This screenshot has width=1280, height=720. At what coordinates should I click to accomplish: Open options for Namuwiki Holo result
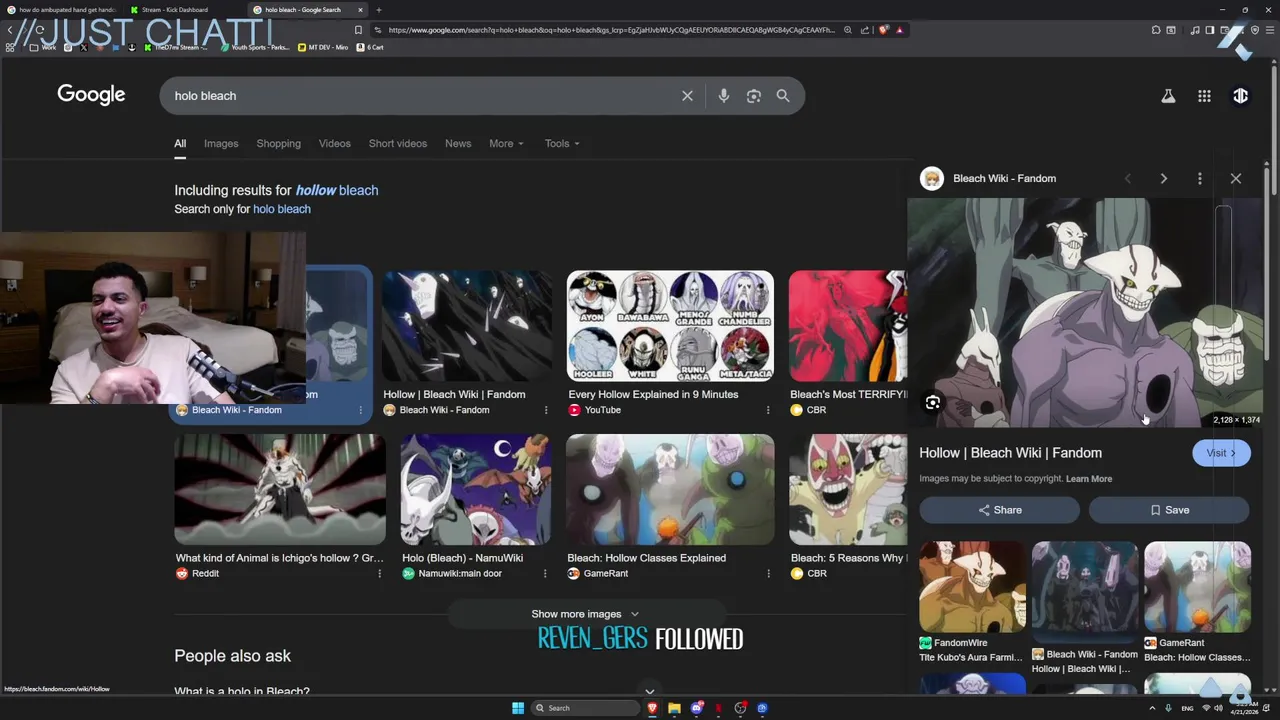pyautogui.click(x=545, y=574)
